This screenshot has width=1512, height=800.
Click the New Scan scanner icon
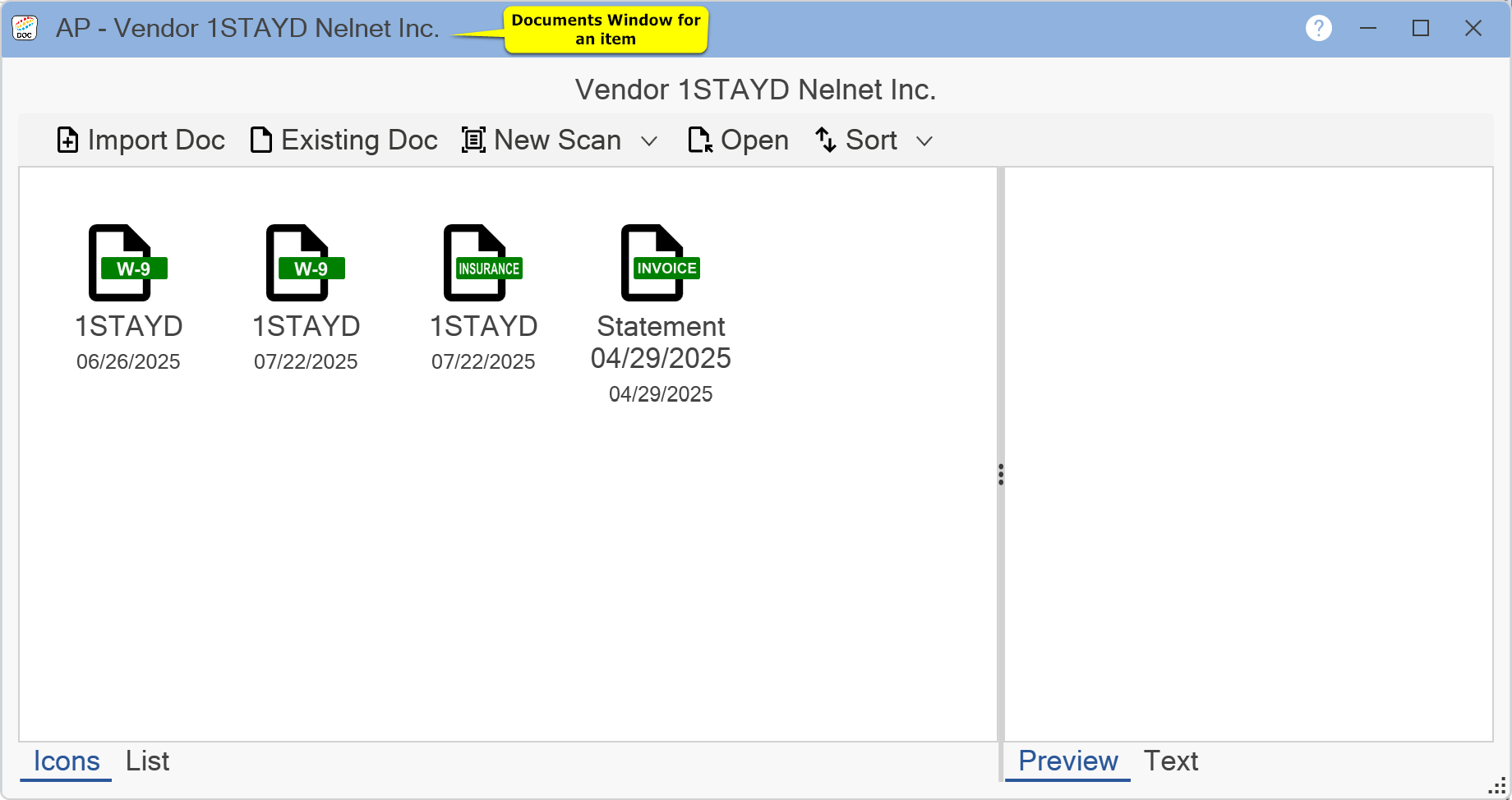(x=473, y=140)
